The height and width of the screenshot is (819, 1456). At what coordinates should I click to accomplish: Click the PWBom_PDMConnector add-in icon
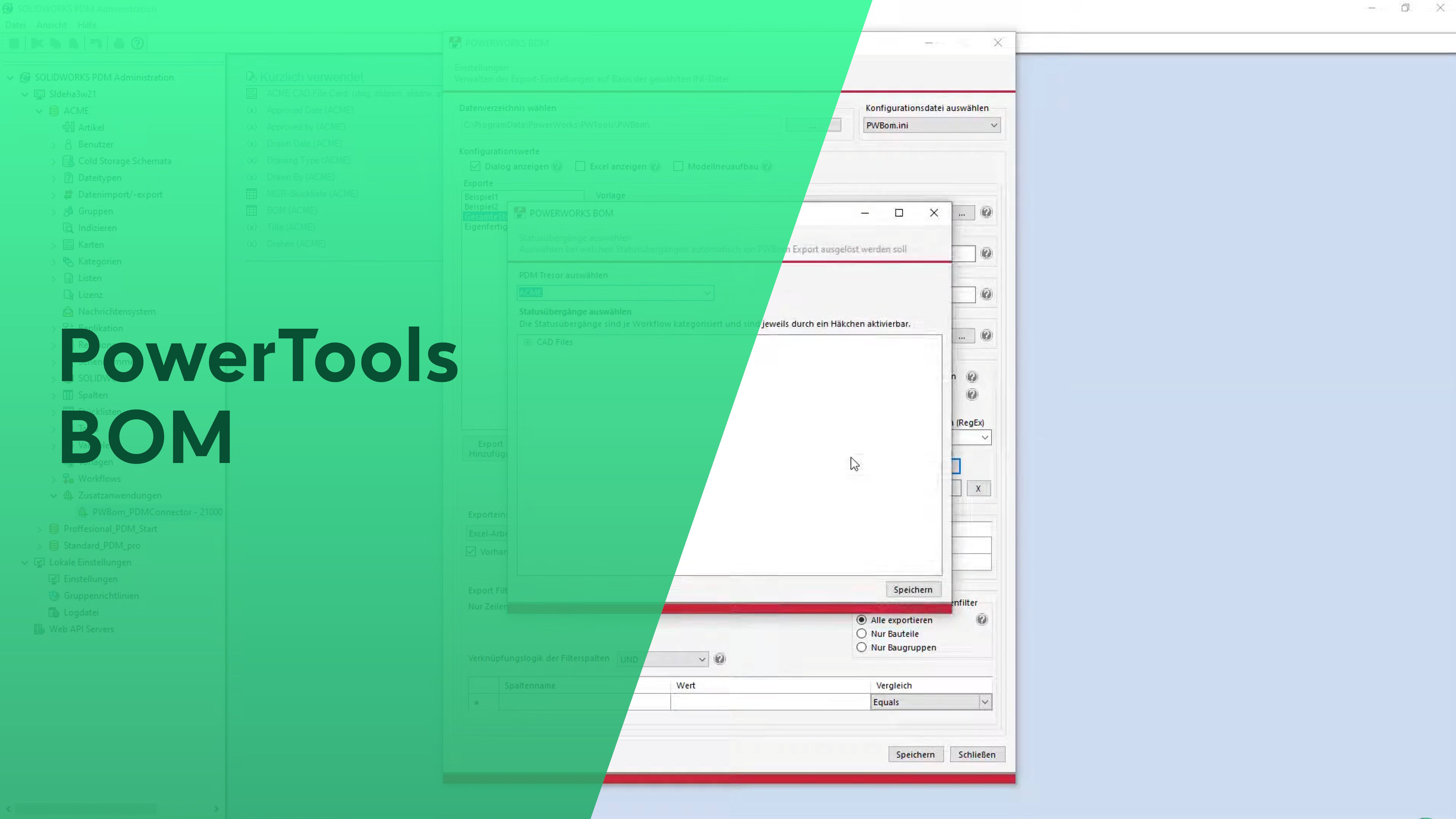point(83,512)
